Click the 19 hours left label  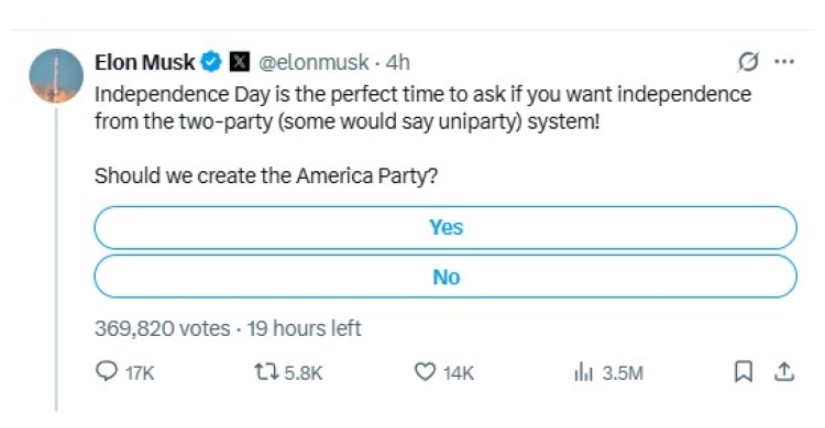point(304,328)
